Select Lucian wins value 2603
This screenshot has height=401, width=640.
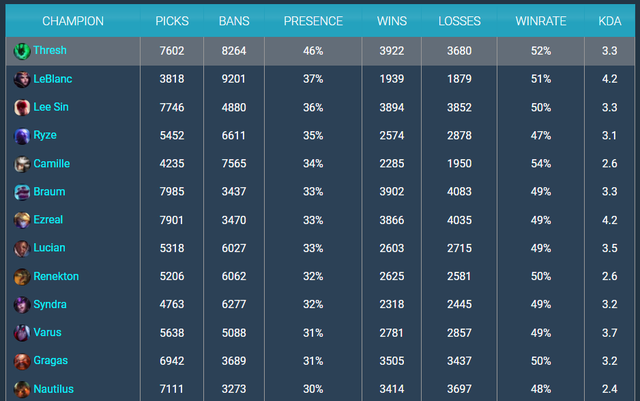pyautogui.click(x=392, y=249)
